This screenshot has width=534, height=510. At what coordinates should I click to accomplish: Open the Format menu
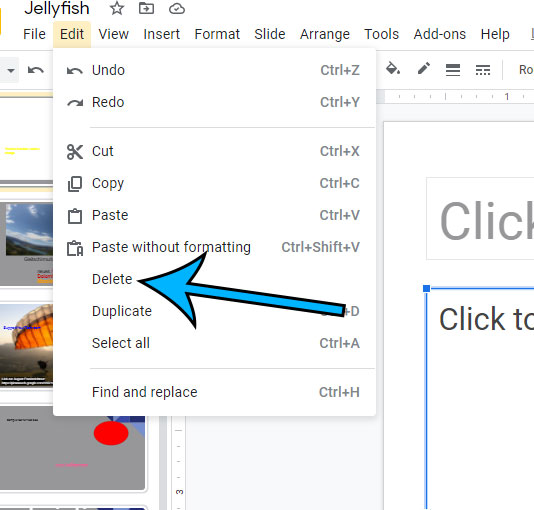(x=217, y=34)
